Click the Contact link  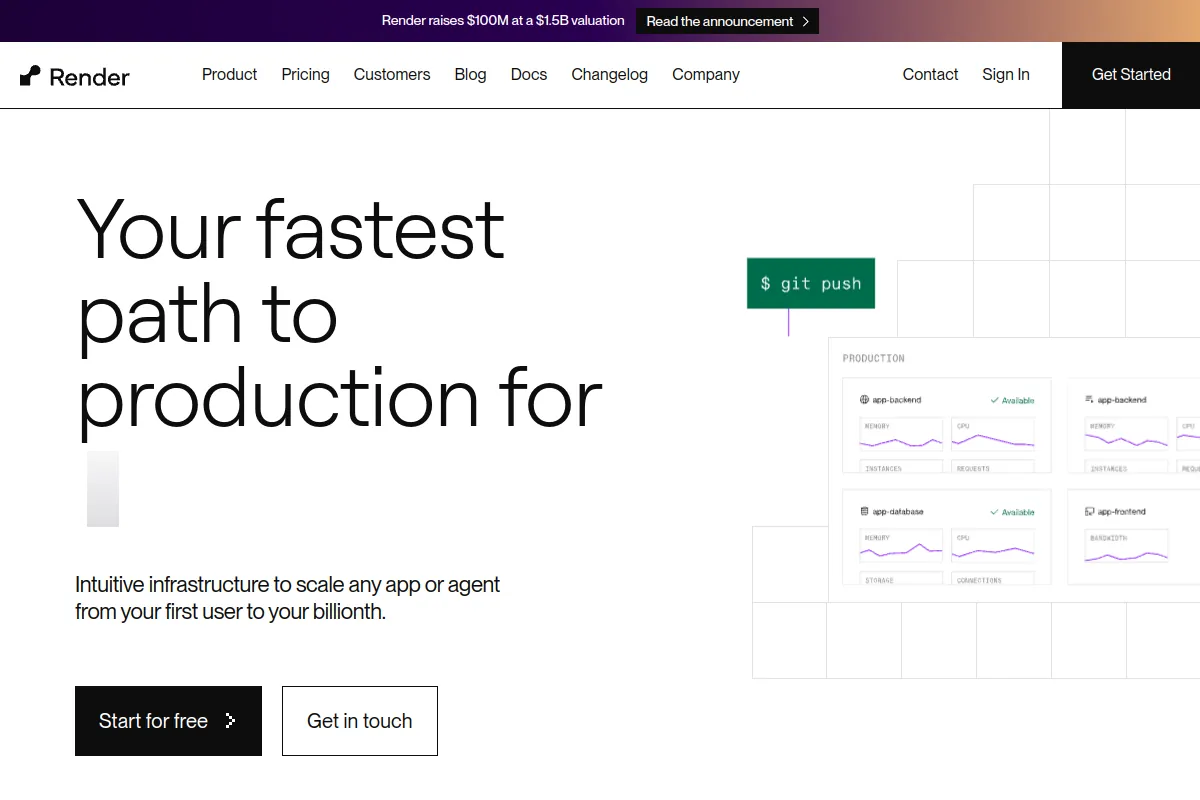[930, 75]
